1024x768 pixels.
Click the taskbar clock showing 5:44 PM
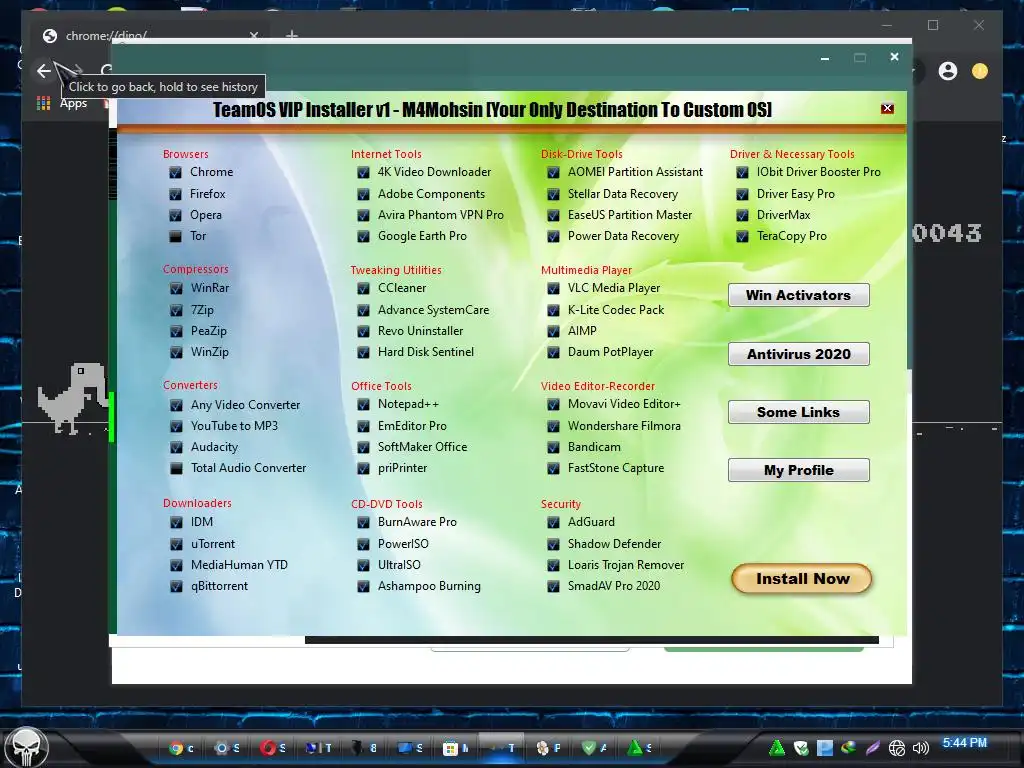(x=965, y=743)
